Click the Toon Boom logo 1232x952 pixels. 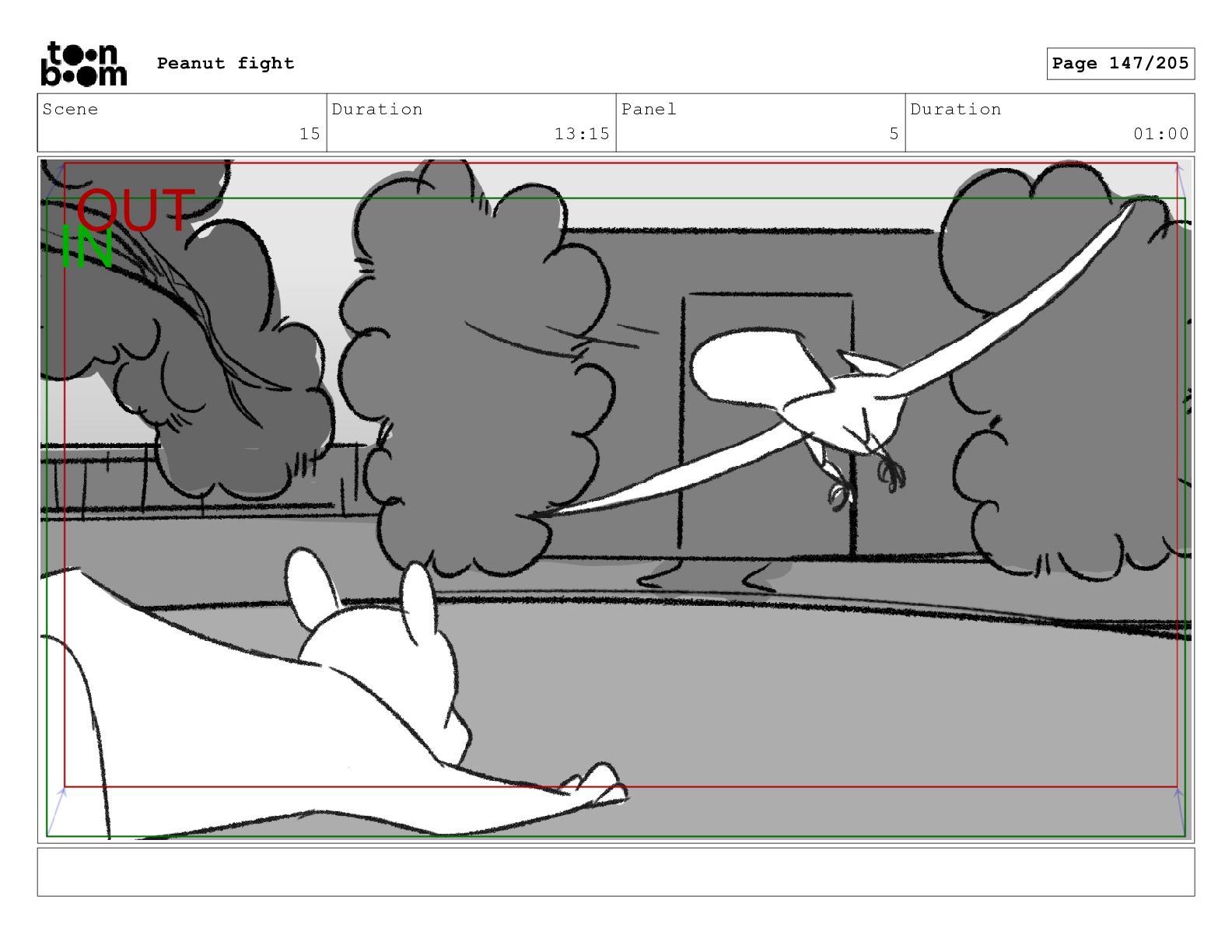83,64
